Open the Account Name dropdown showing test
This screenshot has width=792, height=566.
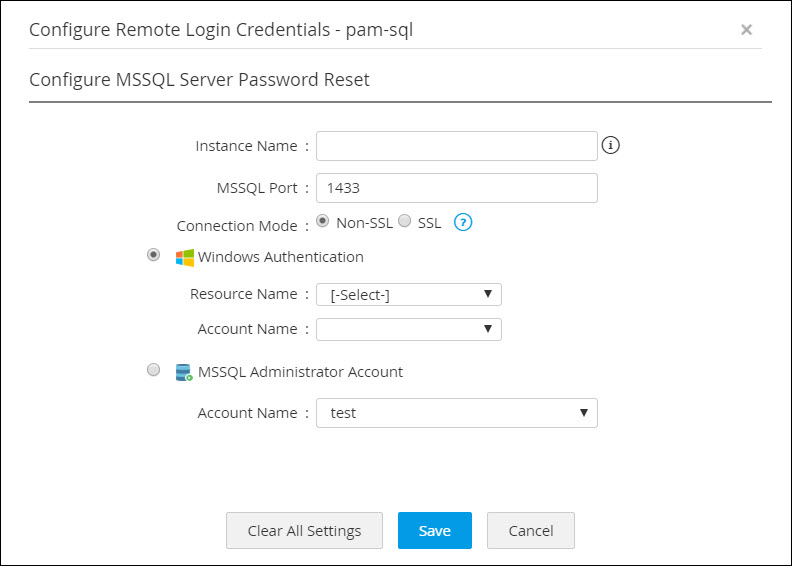tap(456, 413)
